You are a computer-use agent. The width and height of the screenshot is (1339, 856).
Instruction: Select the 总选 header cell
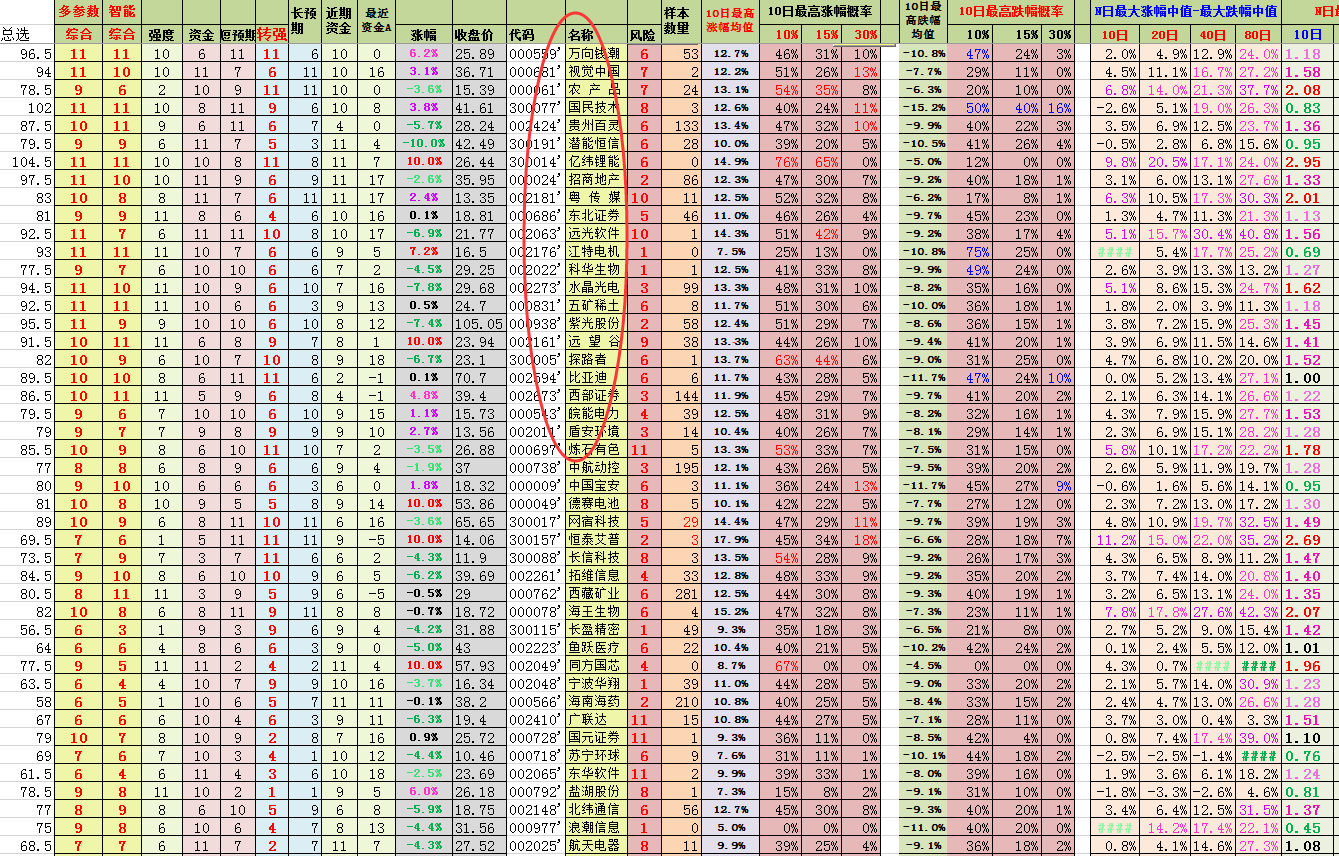coord(26,34)
